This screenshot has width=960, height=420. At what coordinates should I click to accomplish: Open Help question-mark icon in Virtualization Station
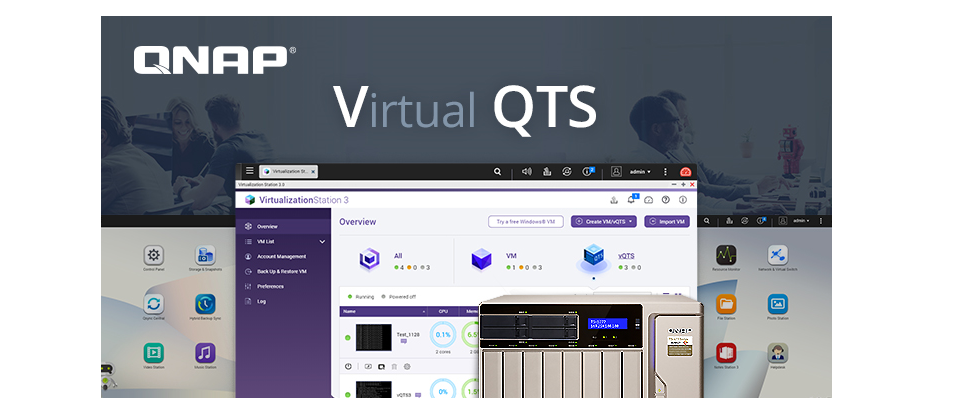coord(666,200)
